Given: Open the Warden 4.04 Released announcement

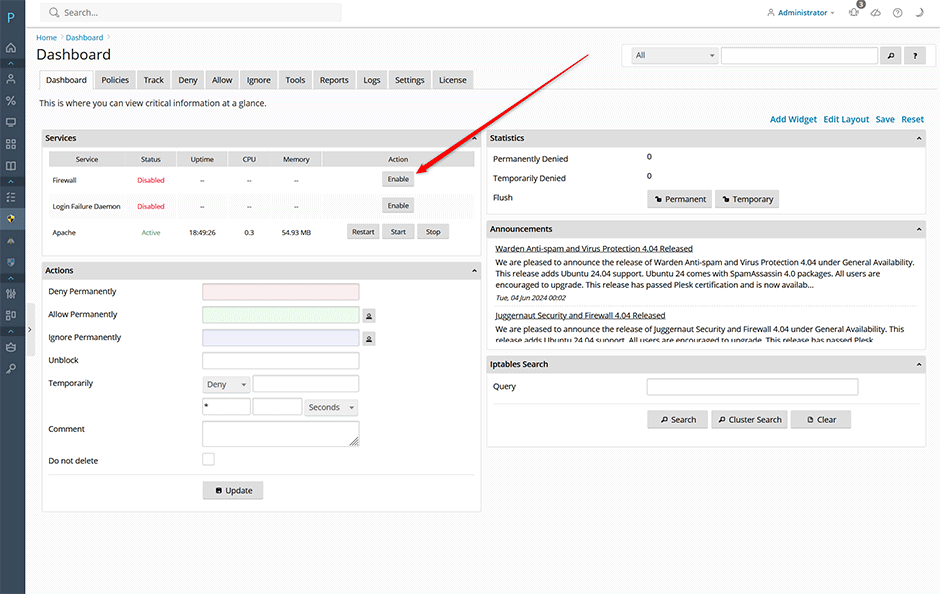Looking at the screenshot, I should 593,249.
